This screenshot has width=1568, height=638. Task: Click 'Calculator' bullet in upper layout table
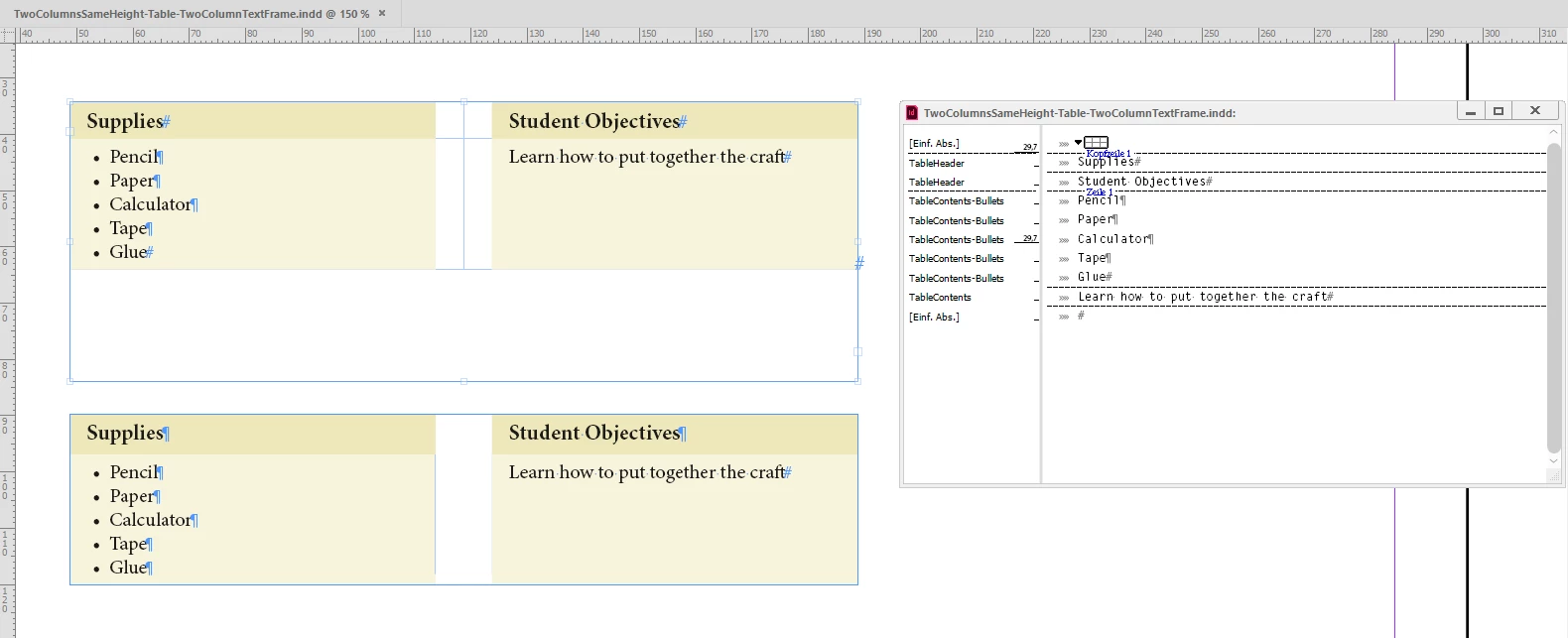pyautogui.click(x=150, y=204)
